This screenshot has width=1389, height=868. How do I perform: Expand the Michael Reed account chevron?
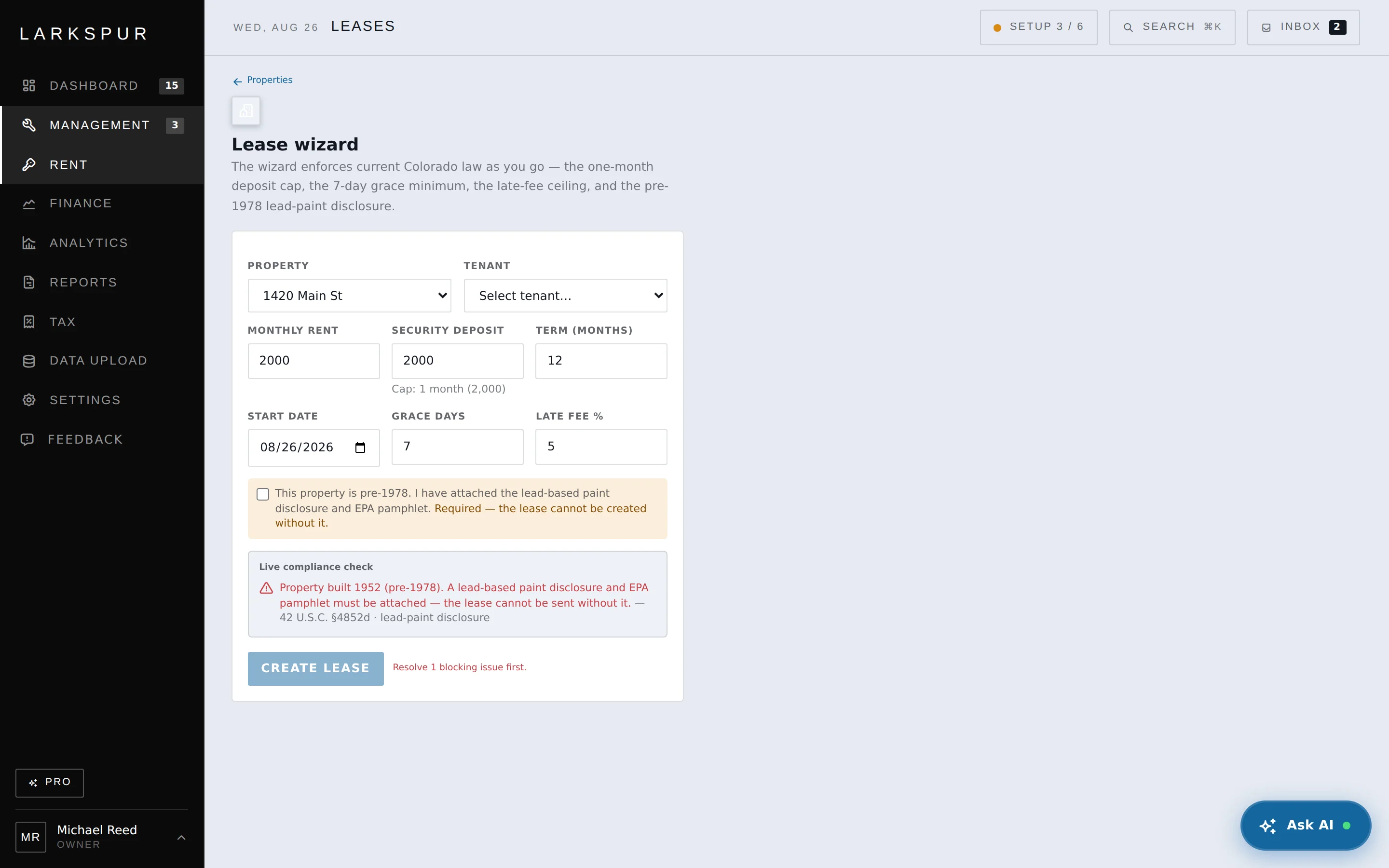181,838
